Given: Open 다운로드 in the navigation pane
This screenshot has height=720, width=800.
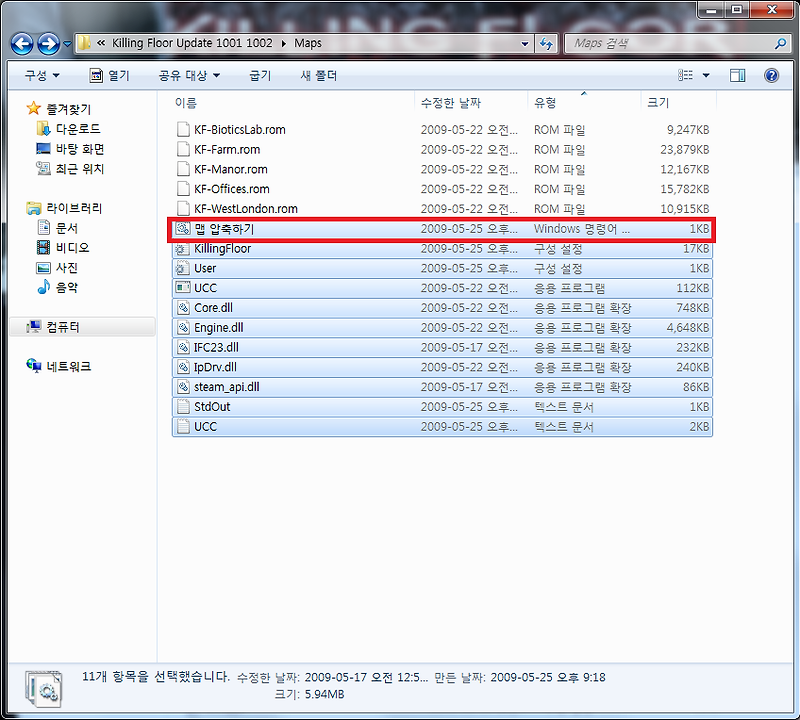Looking at the screenshot, I should pos(78,129).
